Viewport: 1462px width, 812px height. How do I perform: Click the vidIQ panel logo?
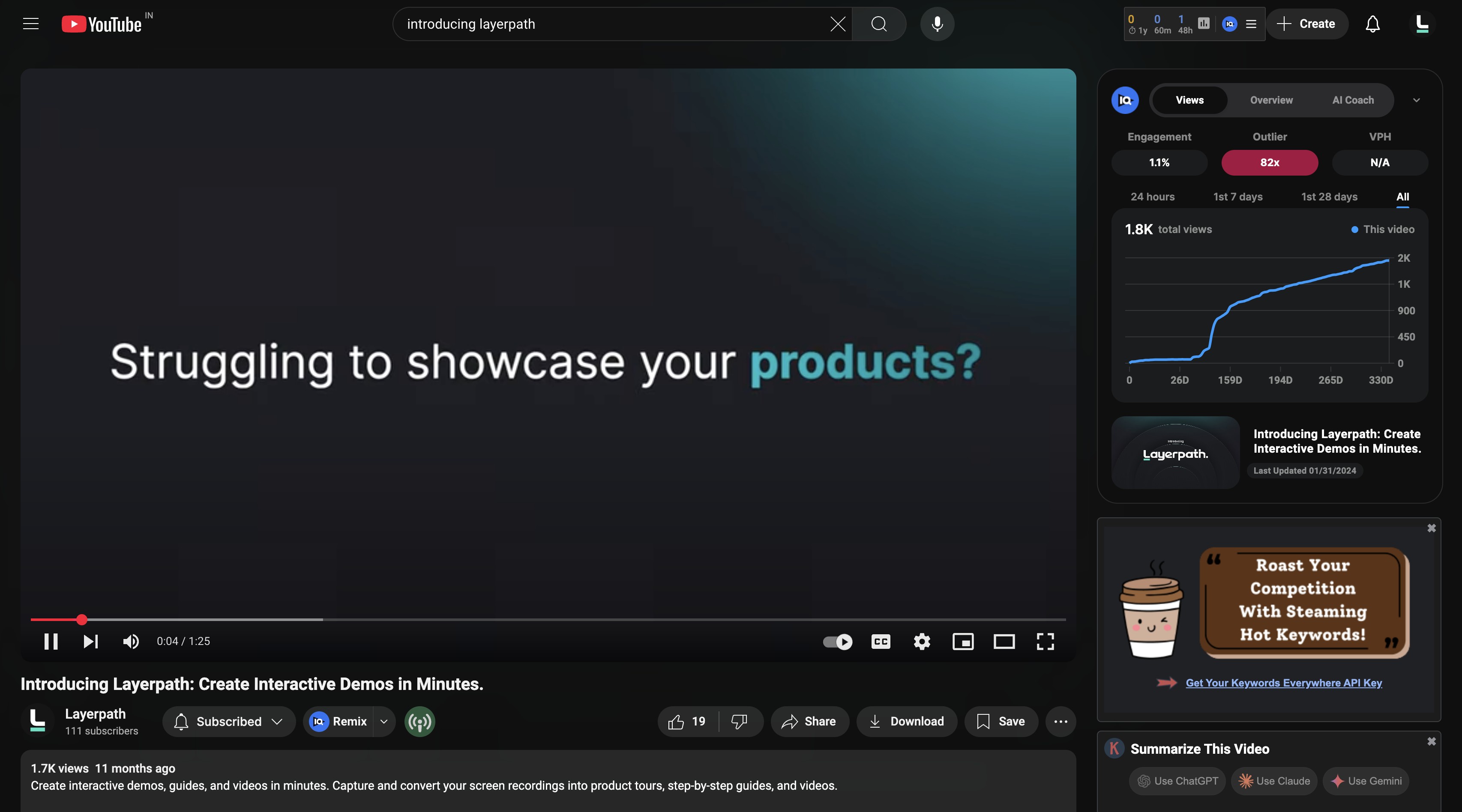tap(1125, 100)
